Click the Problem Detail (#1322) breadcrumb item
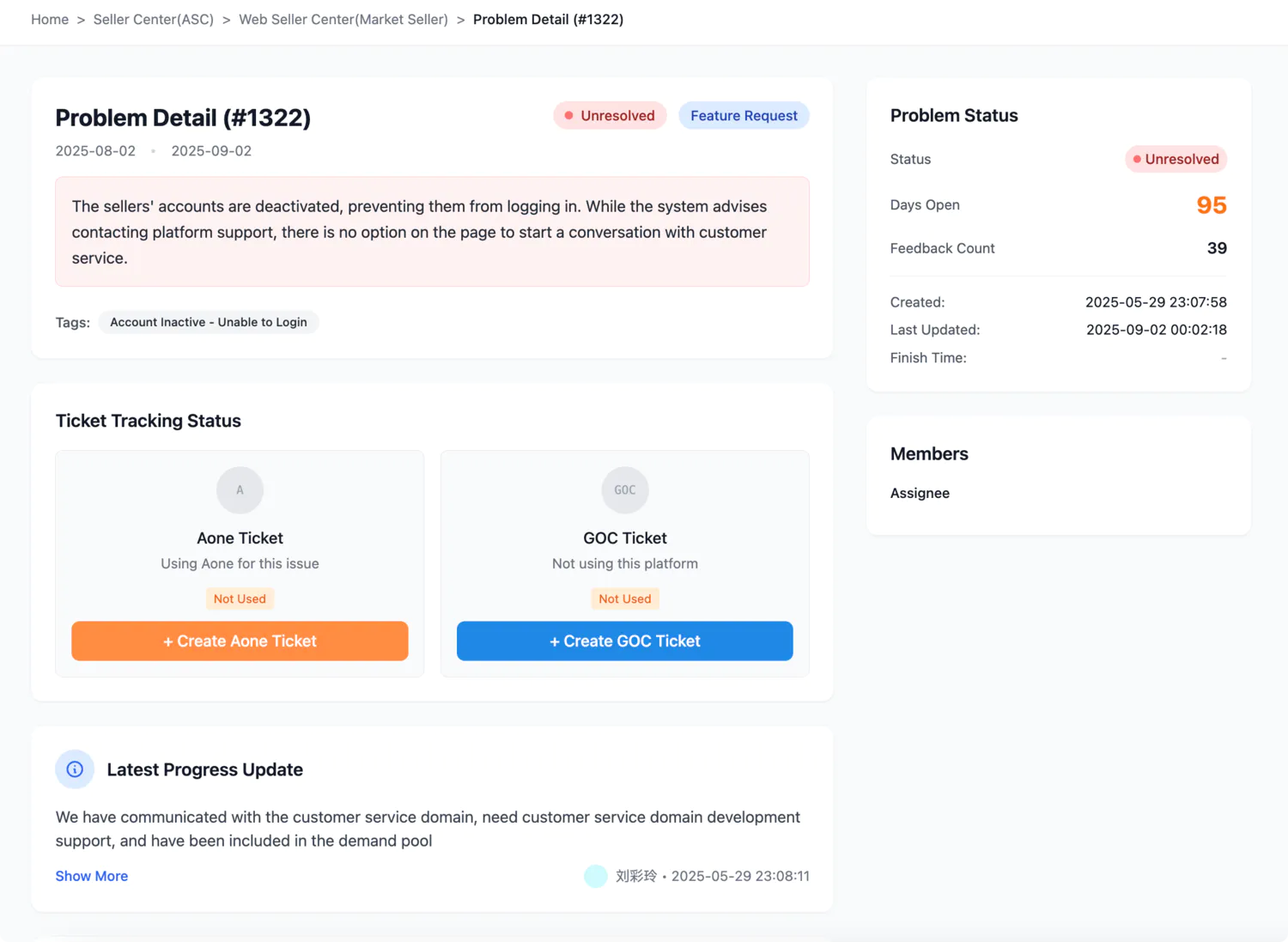The width and height of the screenshot is (1288, 942). (548, 19)
